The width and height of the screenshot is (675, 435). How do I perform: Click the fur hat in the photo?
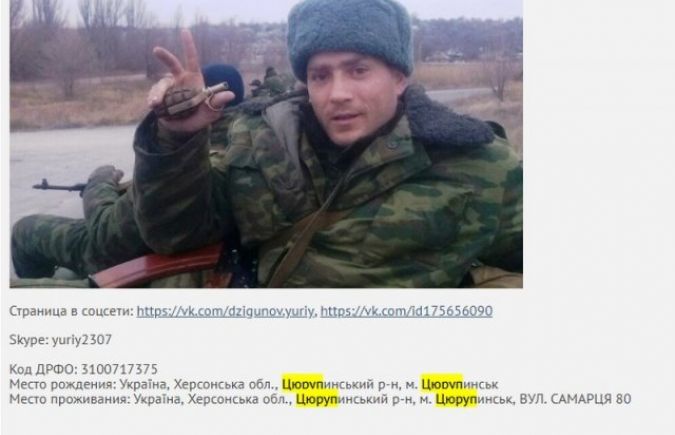coord(350,37)
